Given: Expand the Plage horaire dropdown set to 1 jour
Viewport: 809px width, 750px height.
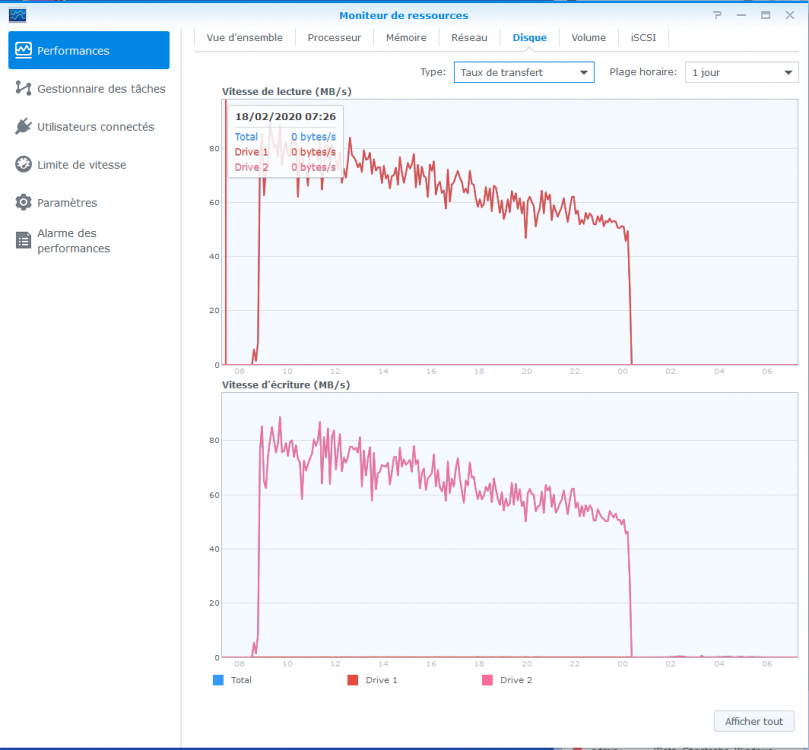Looking at the screenshot, I should pyautogui.click(x=741, y=72).
